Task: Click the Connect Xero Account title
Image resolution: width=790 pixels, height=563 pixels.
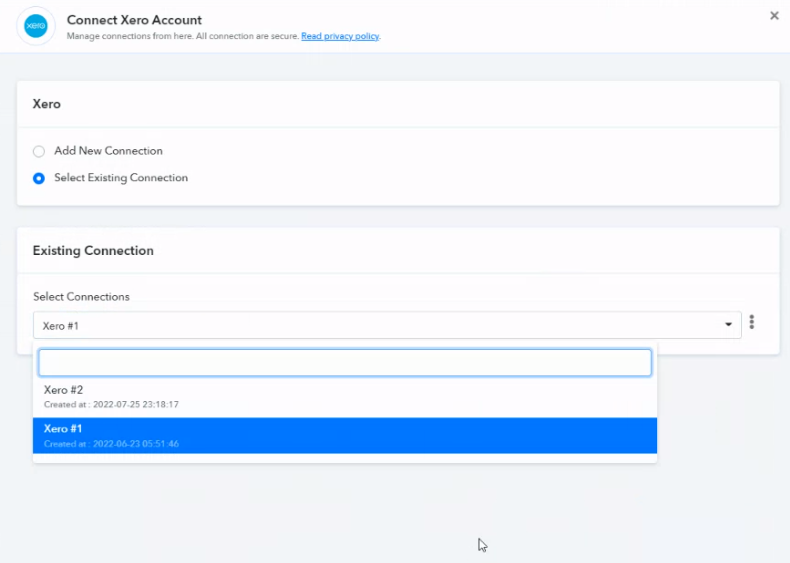Action: (134, 20)
